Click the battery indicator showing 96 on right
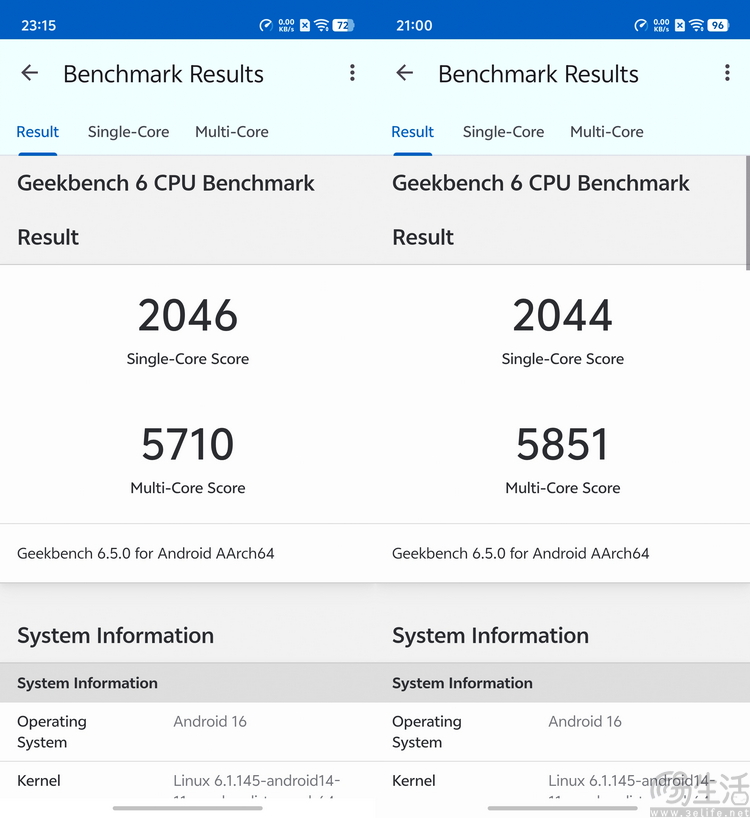The image size is (750, 818). point(716,24)
